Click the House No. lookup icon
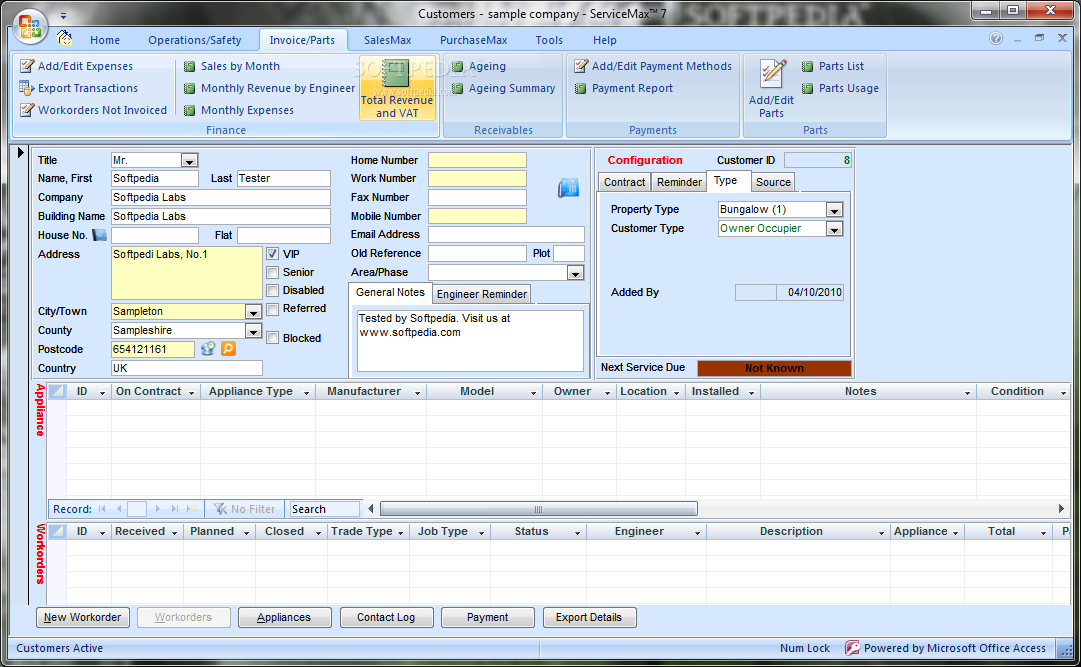1081x667 pixels. 100,235
